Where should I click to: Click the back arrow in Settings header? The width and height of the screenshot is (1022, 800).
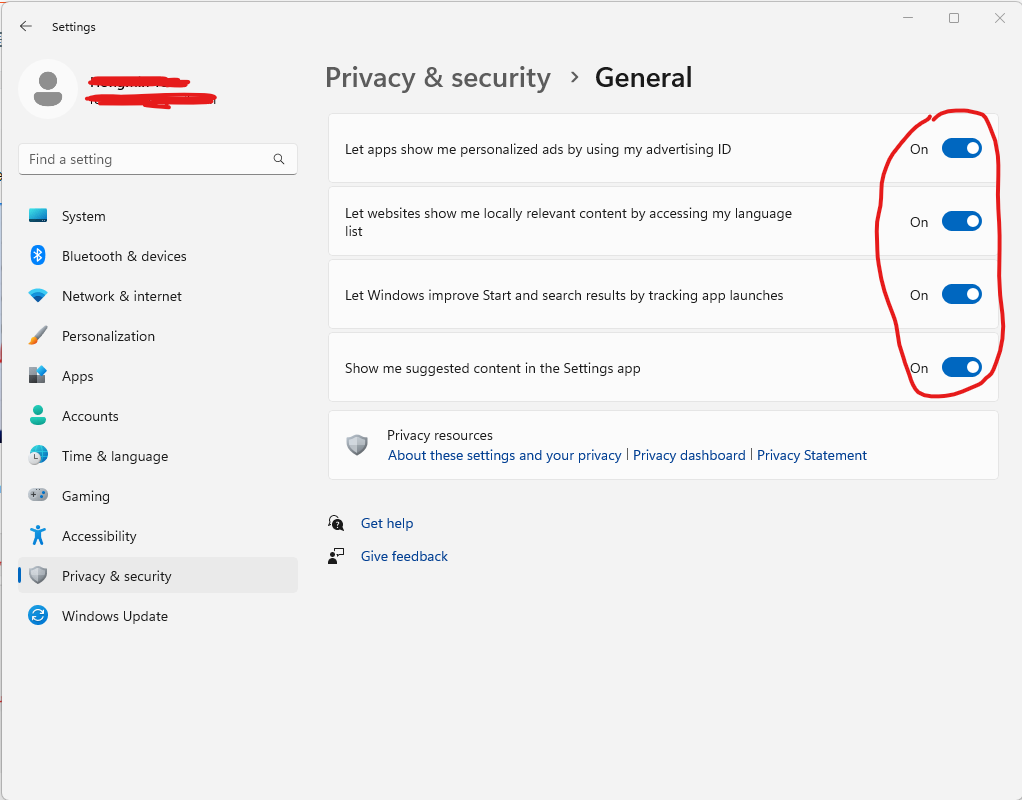(x=25, y=26)
